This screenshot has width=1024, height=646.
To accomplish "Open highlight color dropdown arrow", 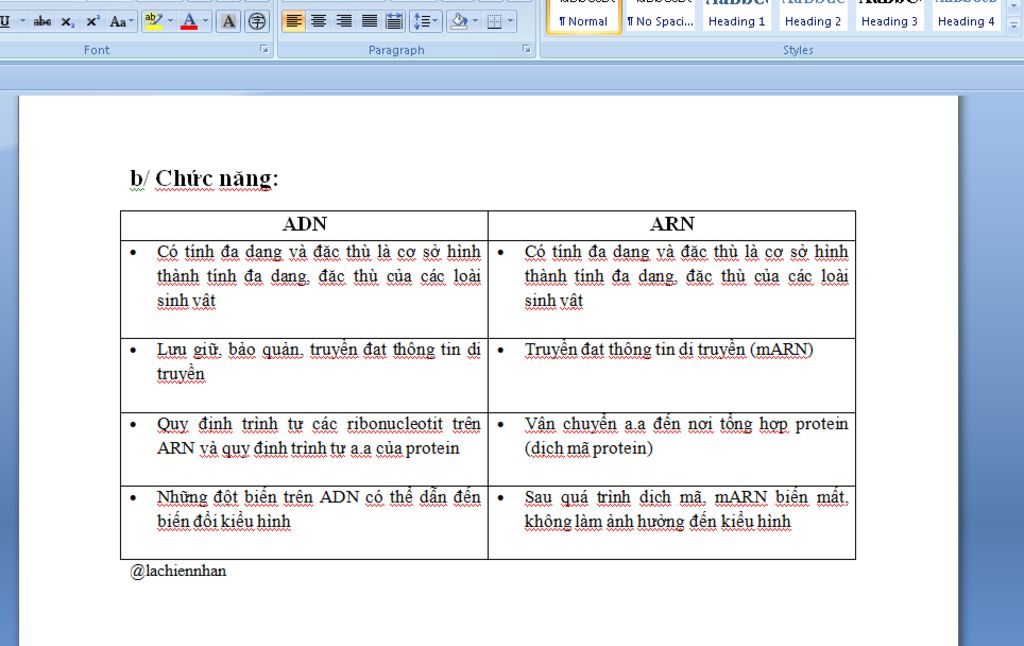I will coord(170,22).
